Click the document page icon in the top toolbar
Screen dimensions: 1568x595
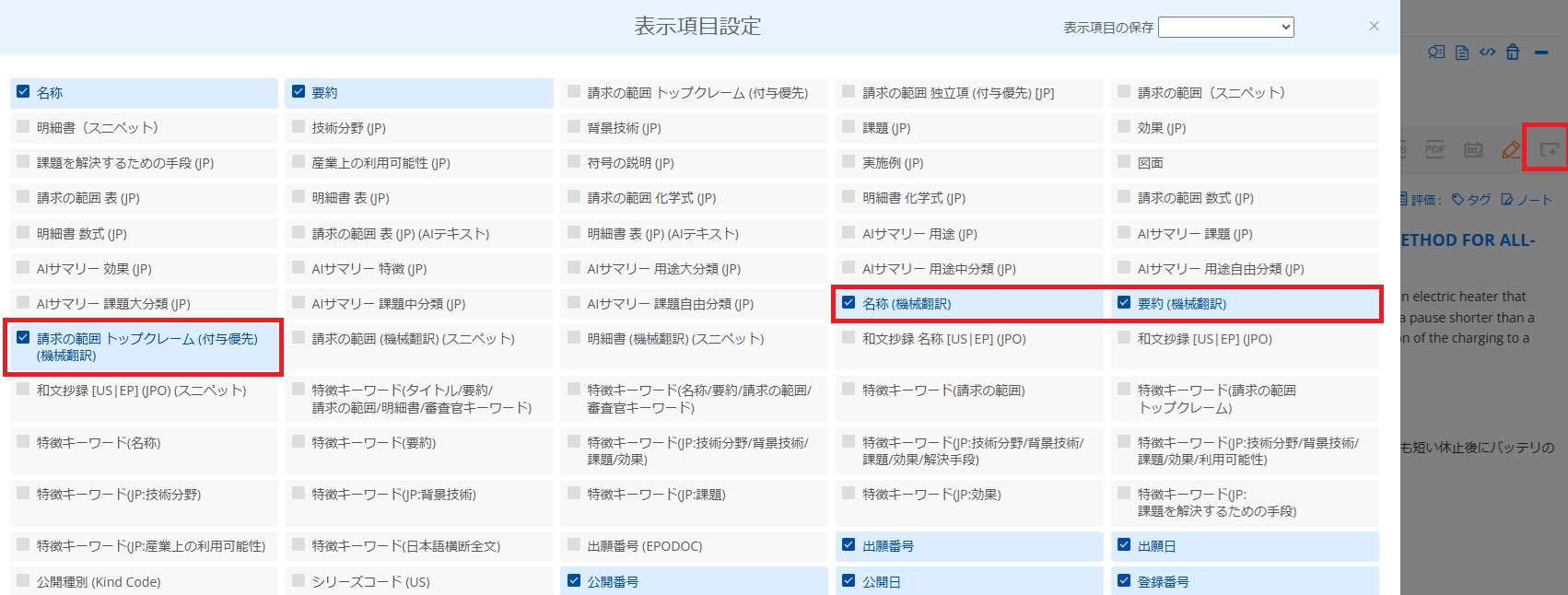point(1462,52)
